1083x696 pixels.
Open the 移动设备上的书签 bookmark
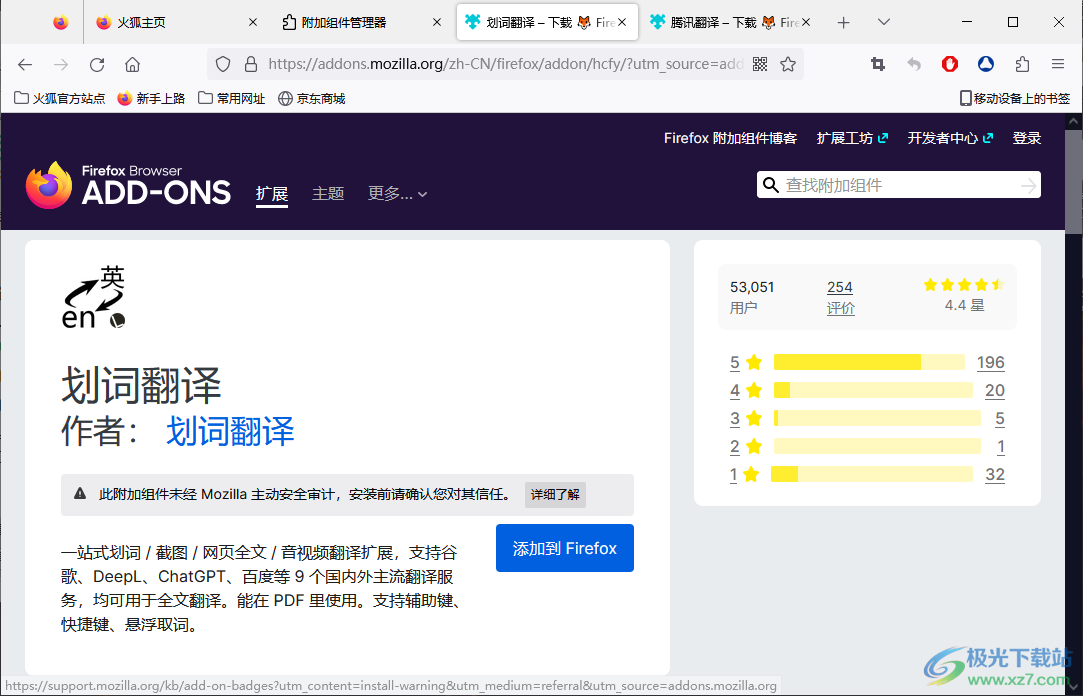click(1015, 99)
